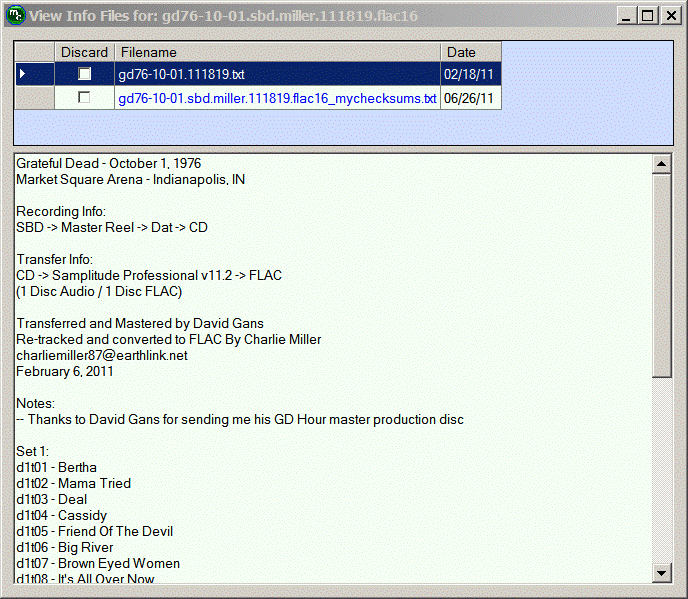Click track 'd1t03 - Deal'
This screenshot has height=599, width=688.
51,499
